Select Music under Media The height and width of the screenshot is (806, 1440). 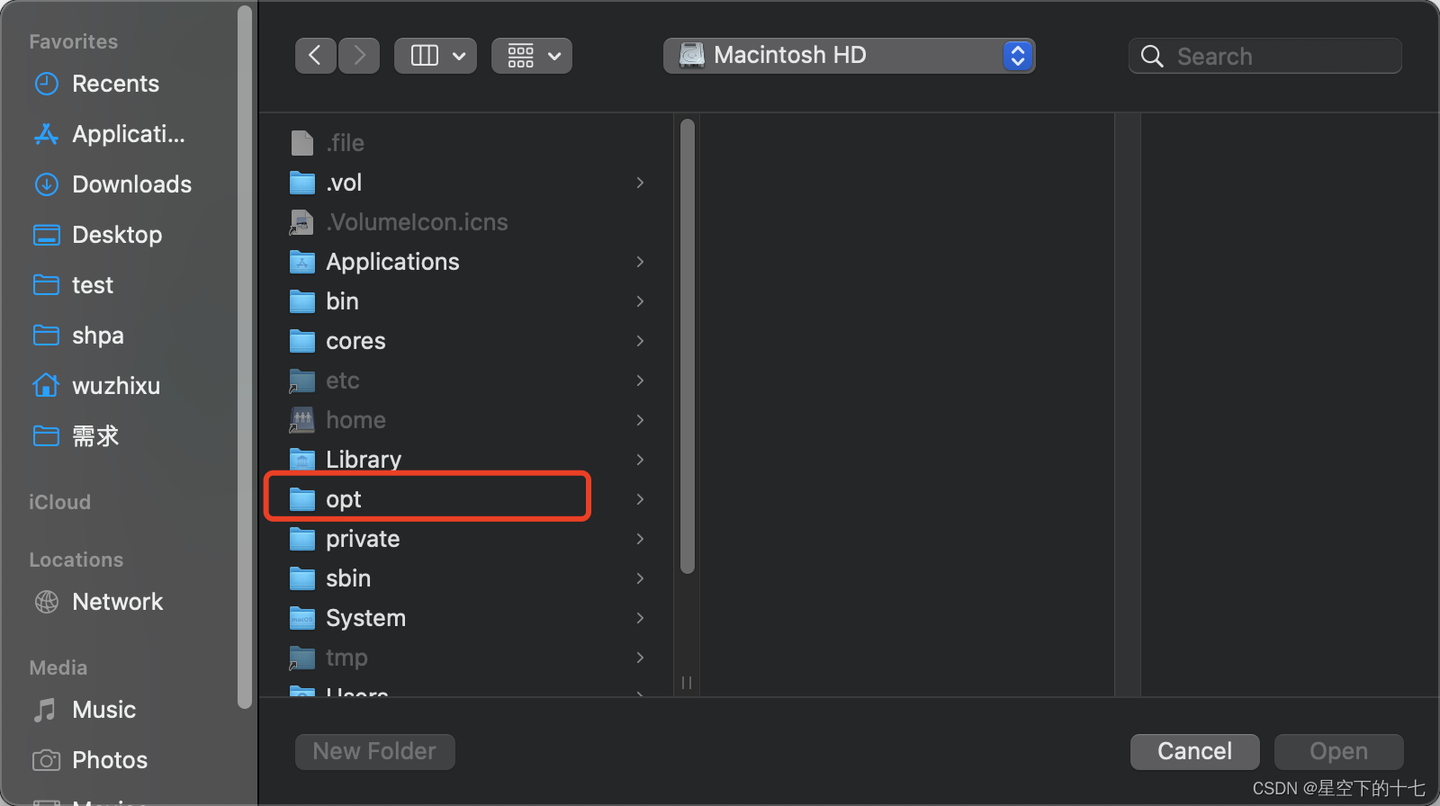pos(103,710)
